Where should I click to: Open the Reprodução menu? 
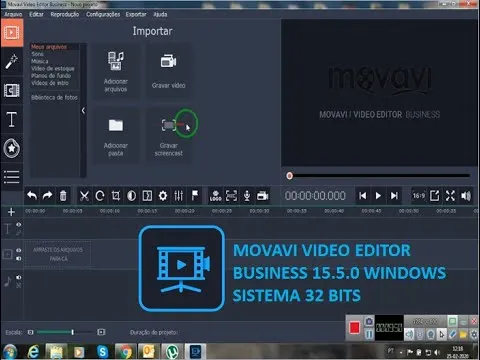pyautogui.click(x=65, y=14)
